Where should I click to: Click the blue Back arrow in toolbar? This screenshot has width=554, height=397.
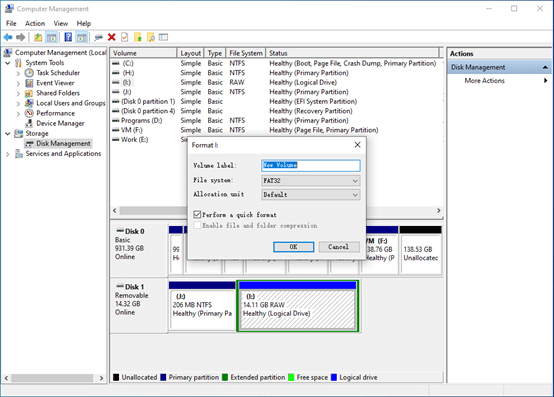8,37
